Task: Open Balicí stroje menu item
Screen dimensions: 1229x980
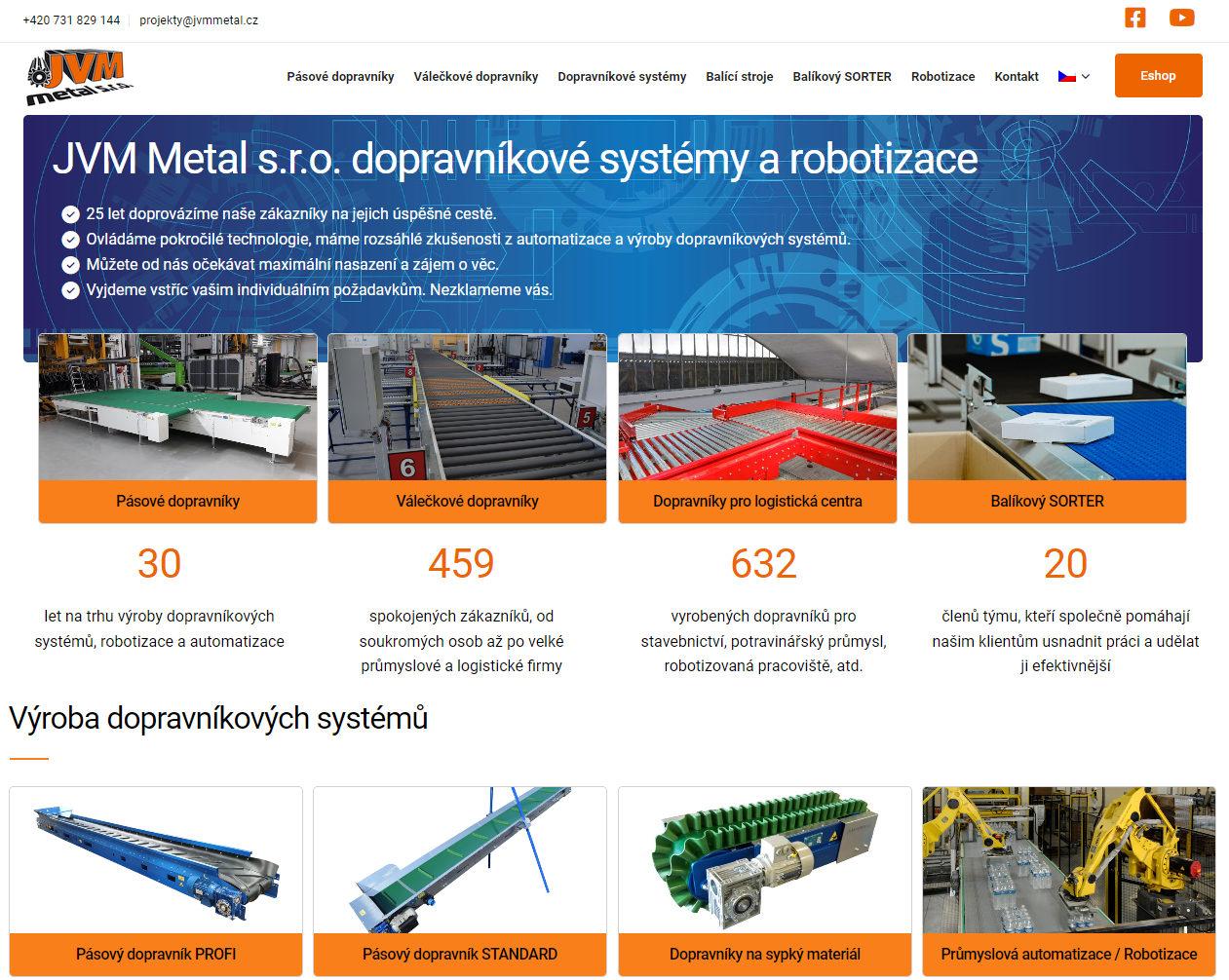Action: pos(739,77)
